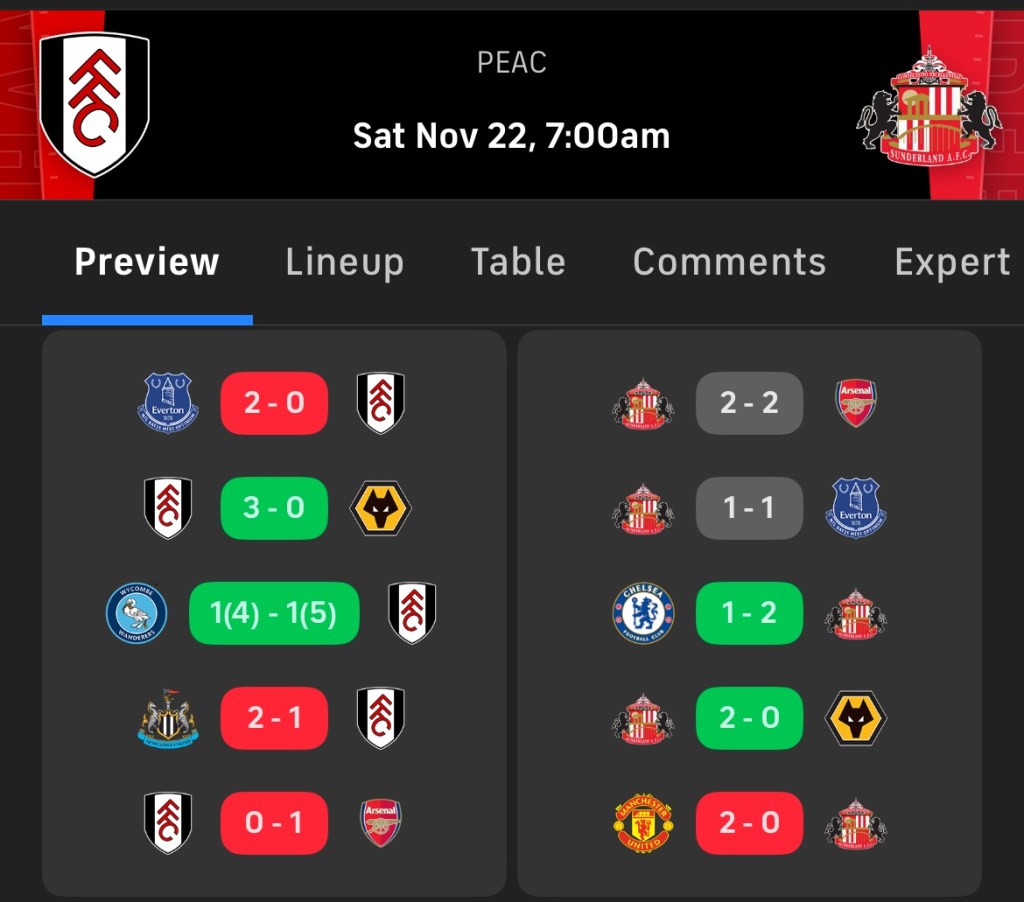Click the red 0 - 1 score badge
Image resolution: width=1024 pixels, height=902 pixels.
point(274,823)
